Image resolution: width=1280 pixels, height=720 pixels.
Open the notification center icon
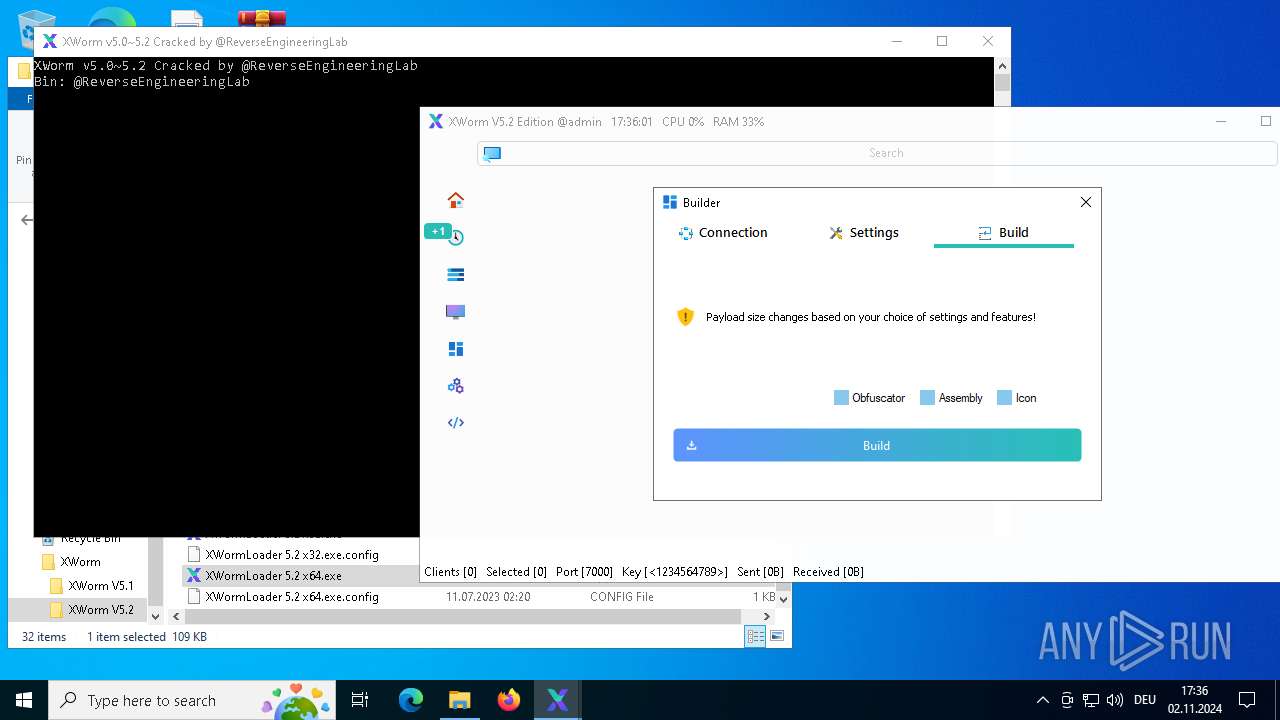pyautogui.click(x=1247, y=700)
